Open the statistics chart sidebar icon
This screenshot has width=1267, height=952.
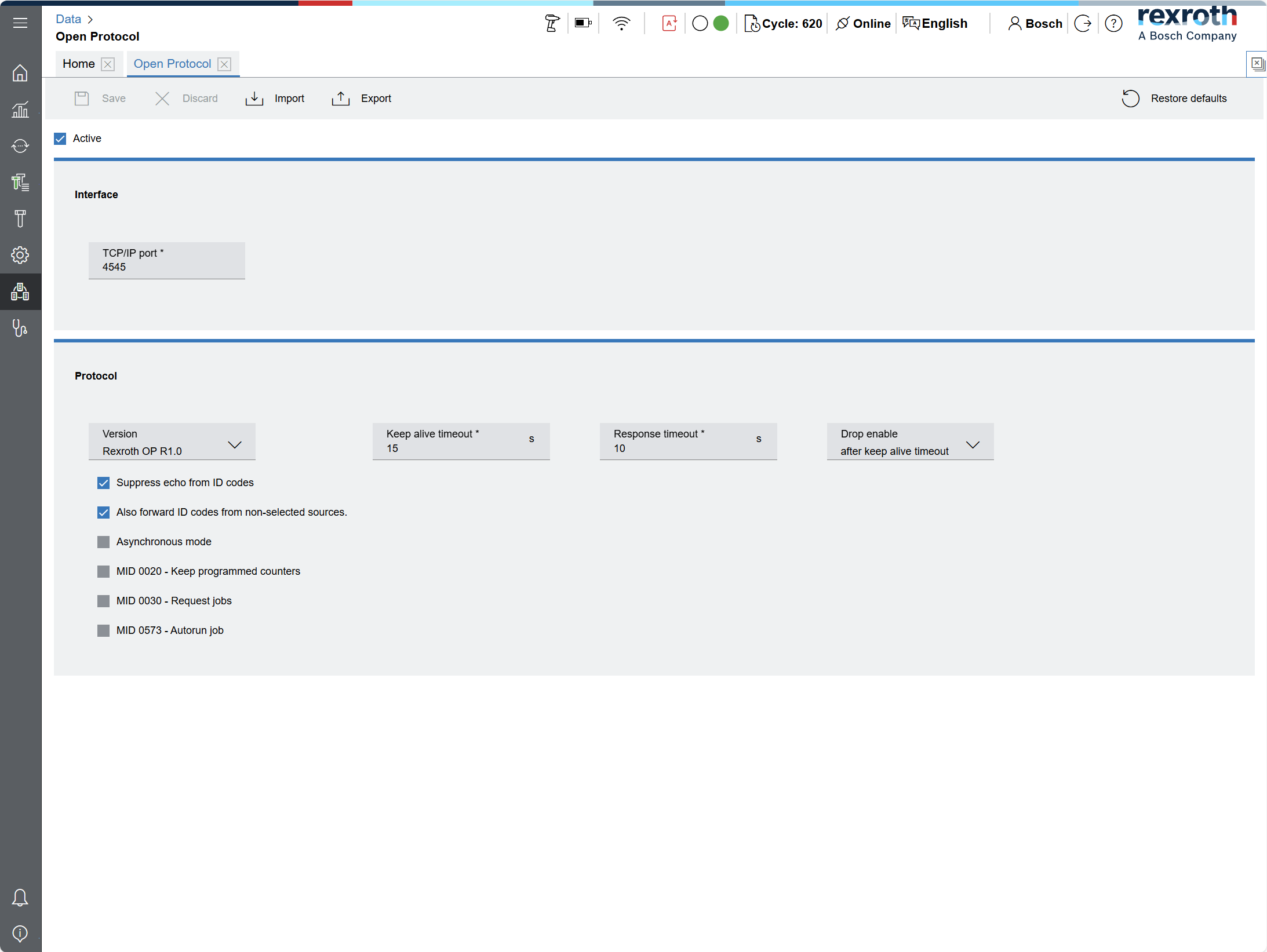[20, 110]
